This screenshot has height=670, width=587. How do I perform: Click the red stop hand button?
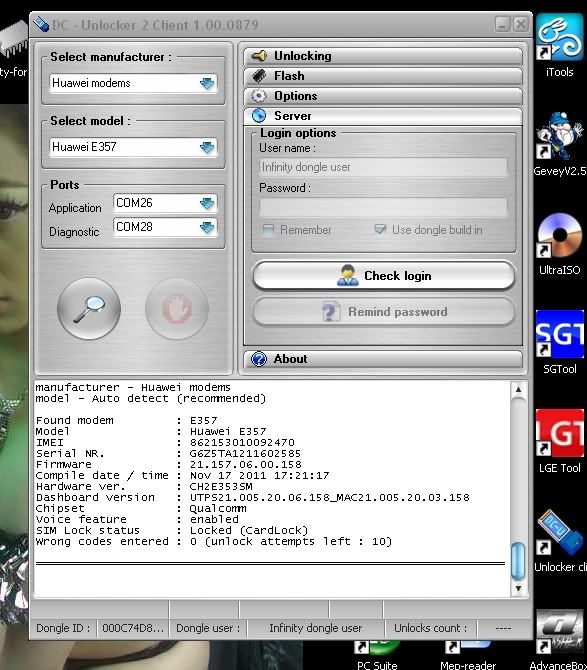coord(177,309)
